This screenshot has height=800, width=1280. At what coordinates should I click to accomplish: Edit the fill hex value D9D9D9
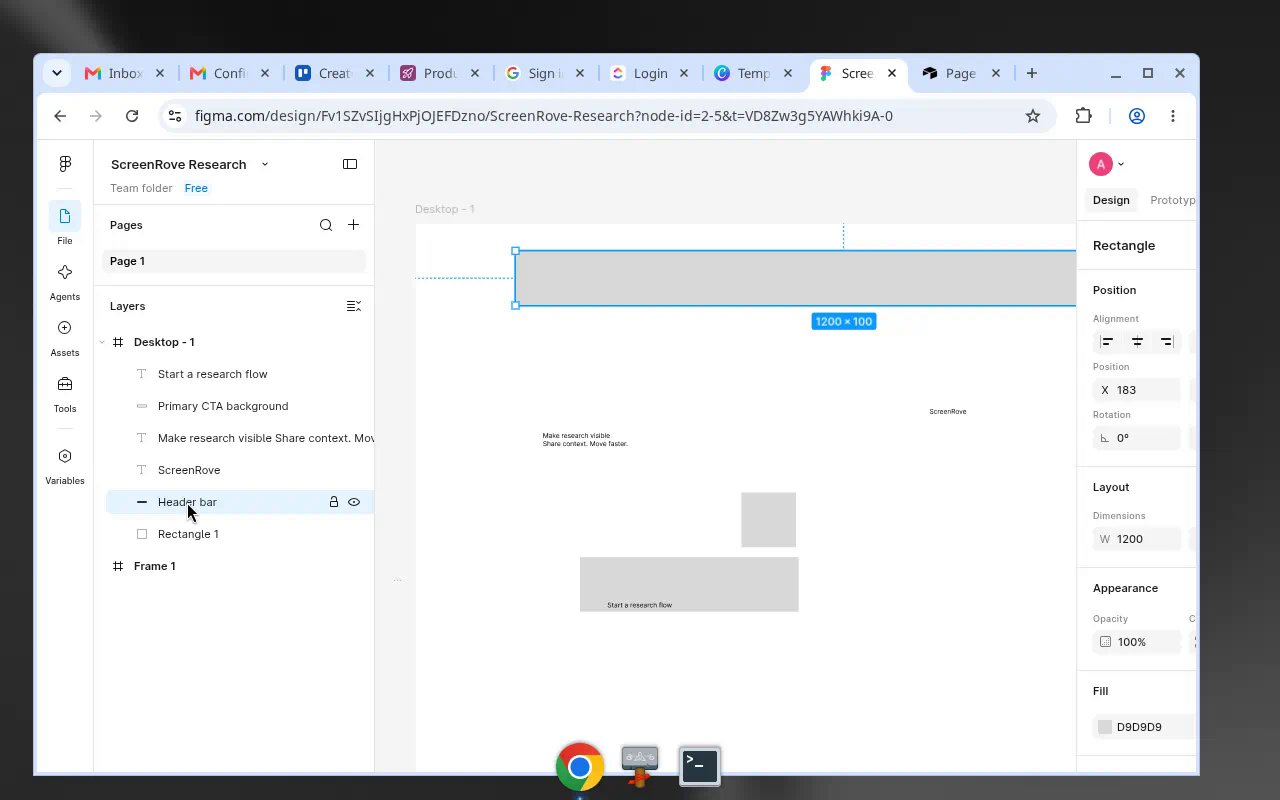pyautogui.click(x=1139, y=727)
